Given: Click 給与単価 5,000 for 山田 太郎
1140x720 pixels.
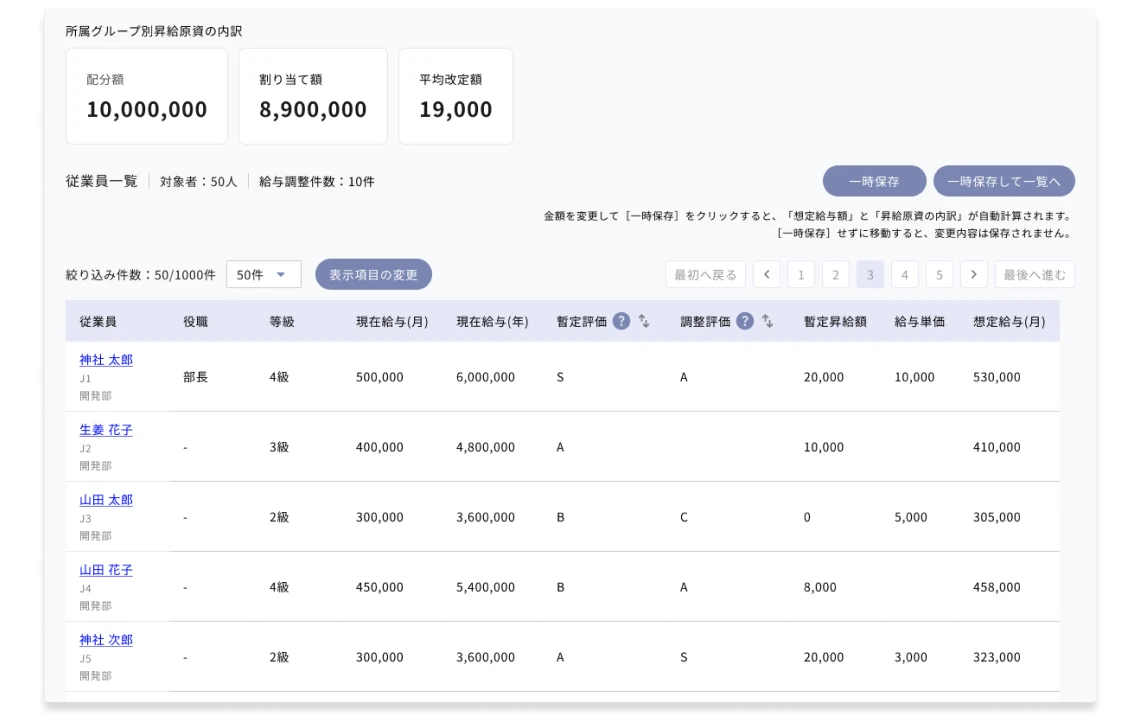Looking at the screenshot, I should click(x=910, y=517).
